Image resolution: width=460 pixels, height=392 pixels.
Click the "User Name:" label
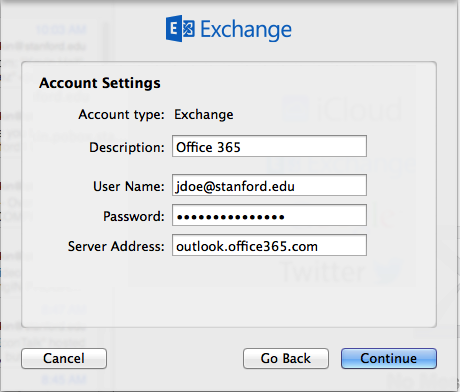coord(129,186)
